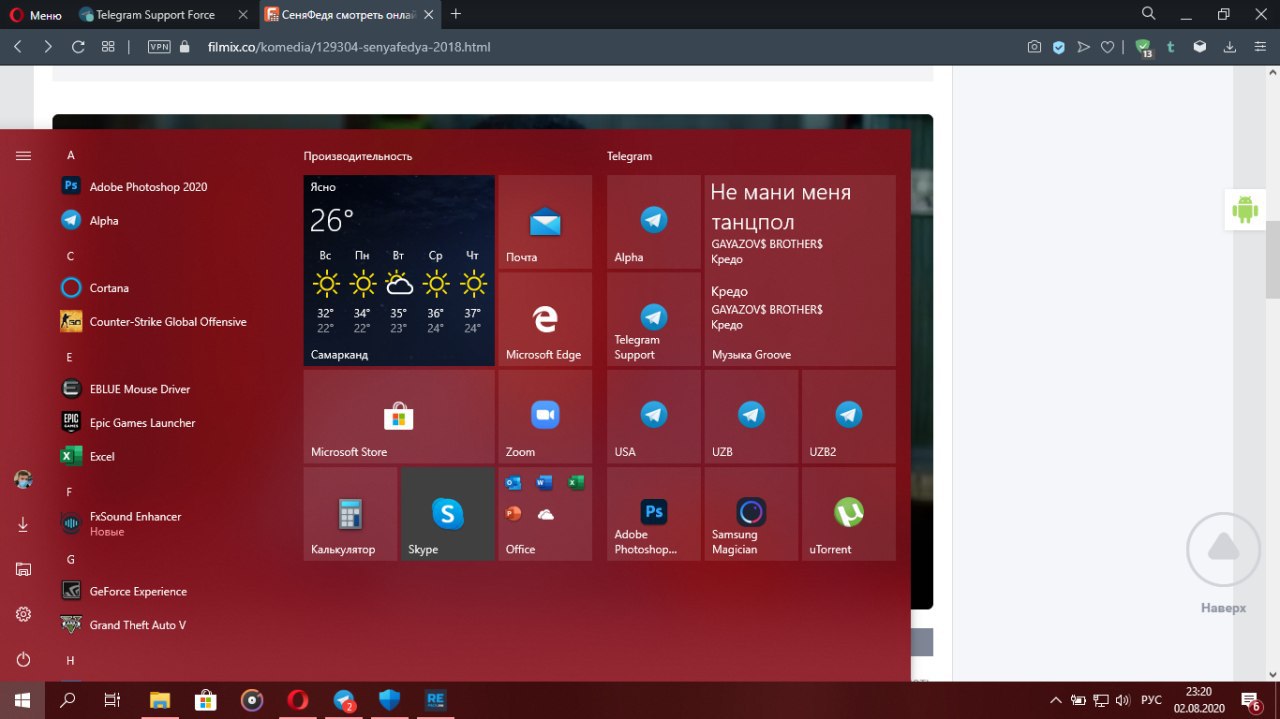1280x719 pixels.
Task: Switch the РУС input language
Action: pos(1152,700)
